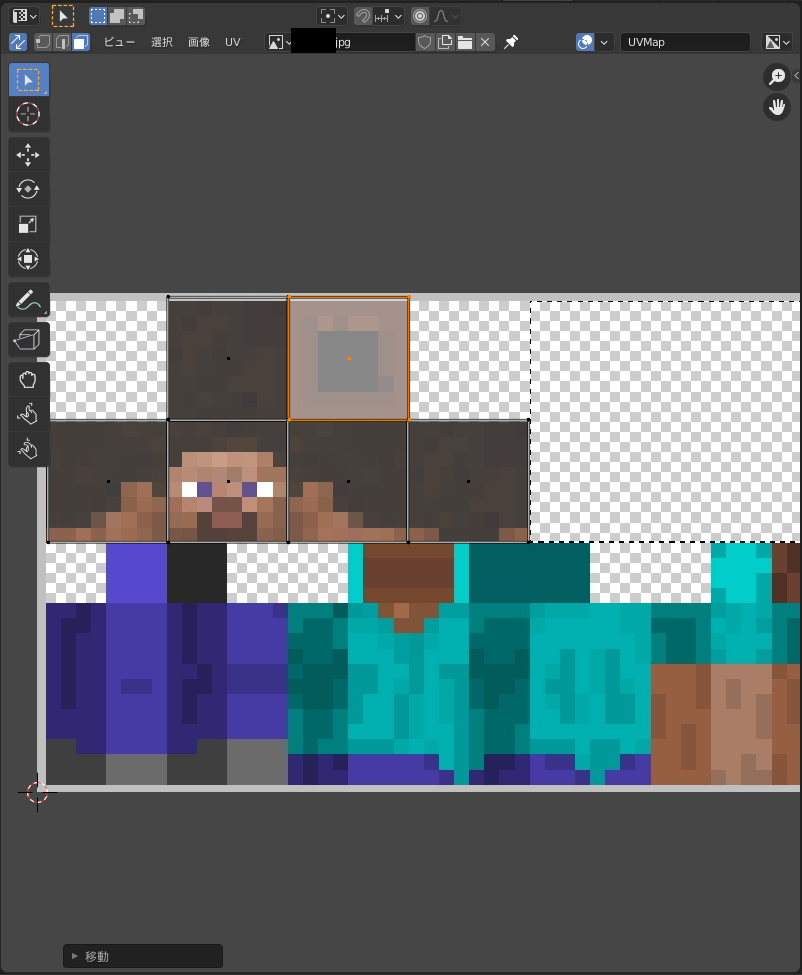Open the 選択 menu

point(162,42)
